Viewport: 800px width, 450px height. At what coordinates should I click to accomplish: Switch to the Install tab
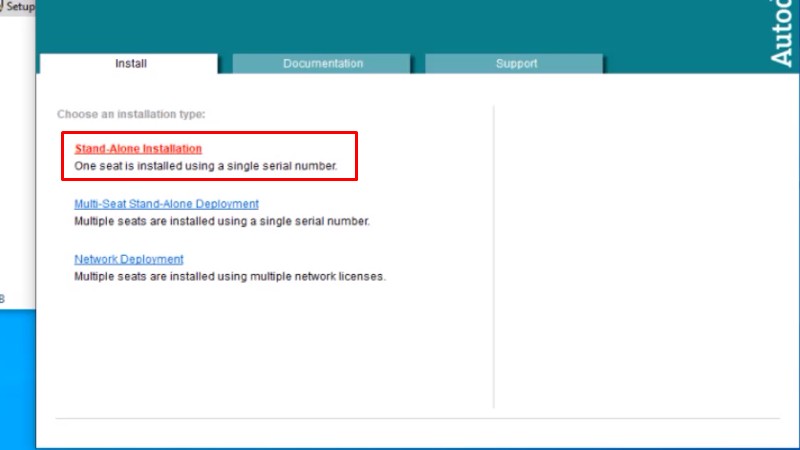[130, 64]
